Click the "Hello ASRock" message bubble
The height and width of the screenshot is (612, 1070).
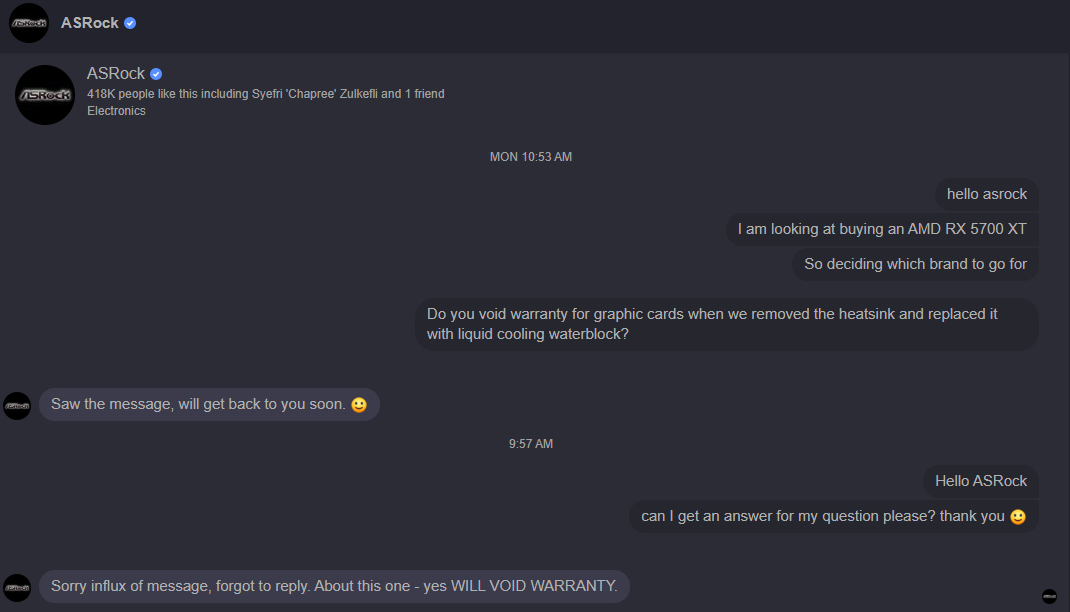click(x=980, y=481)
